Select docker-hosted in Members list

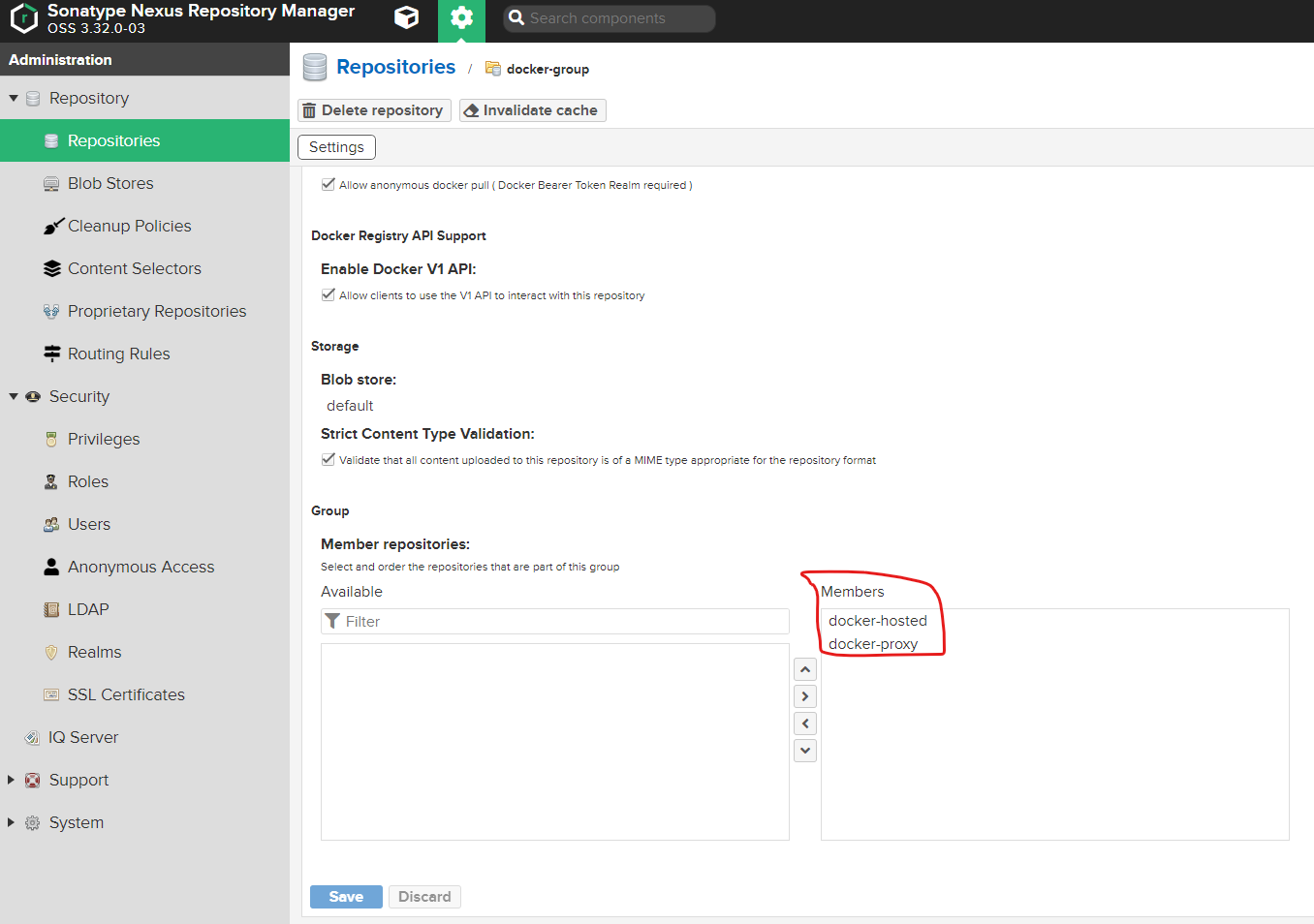(x=877, y=621)
